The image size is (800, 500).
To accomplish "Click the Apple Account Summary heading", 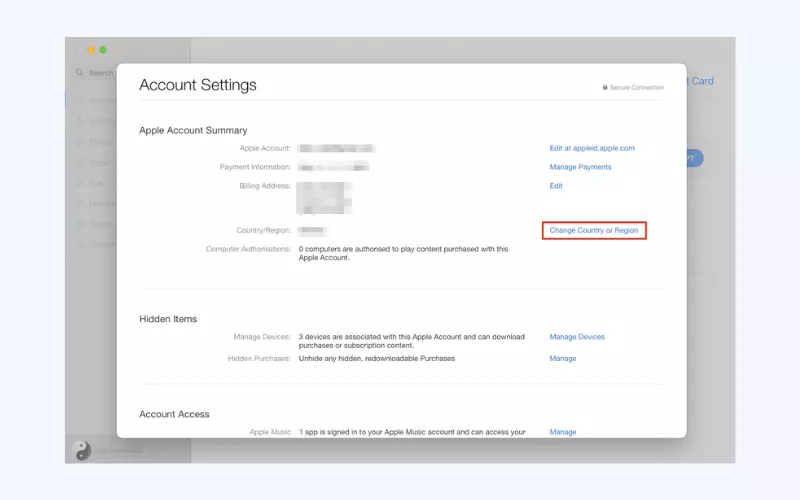I will tap(193, 130).
